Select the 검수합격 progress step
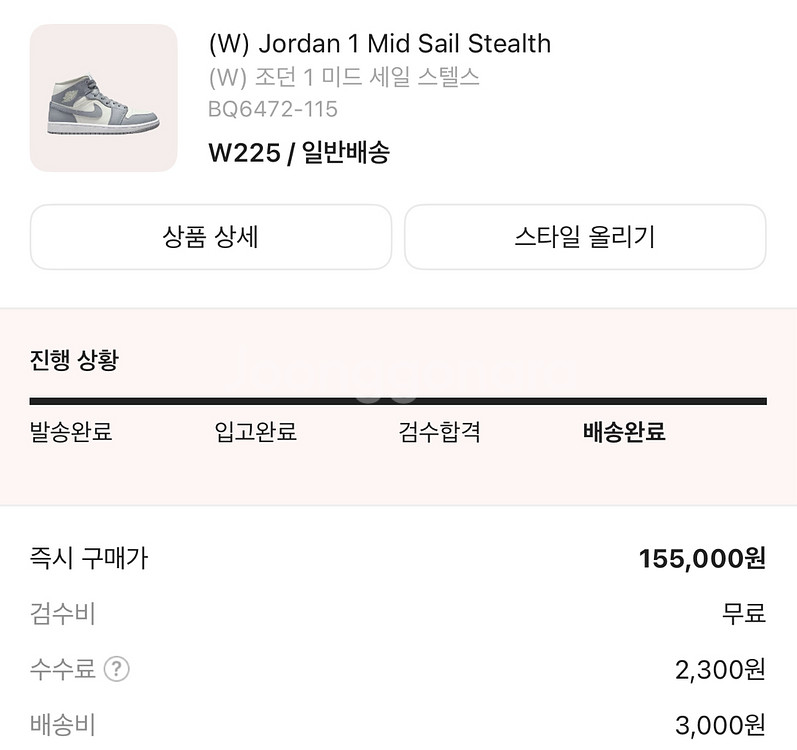The image size is (797, 750). [439, 432]
